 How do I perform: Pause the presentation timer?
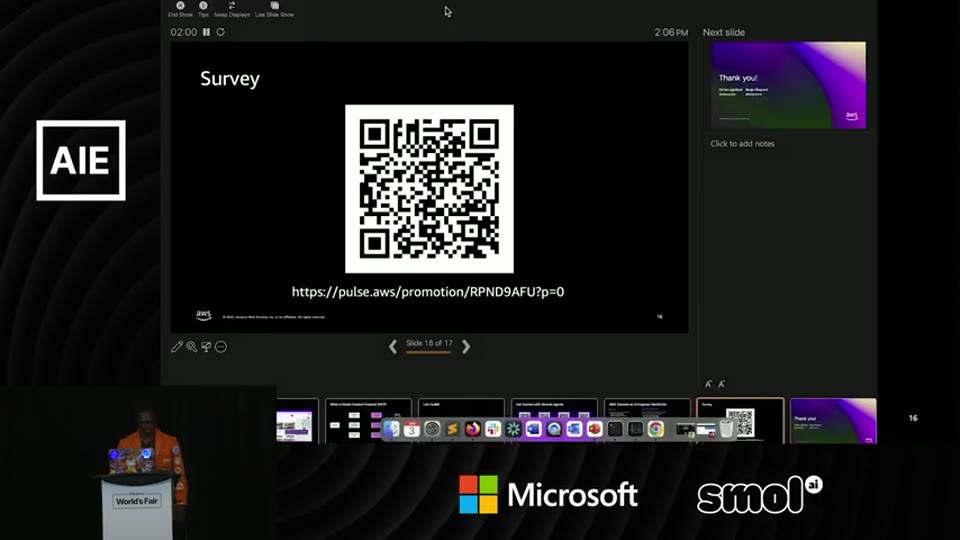coord(206,32)
